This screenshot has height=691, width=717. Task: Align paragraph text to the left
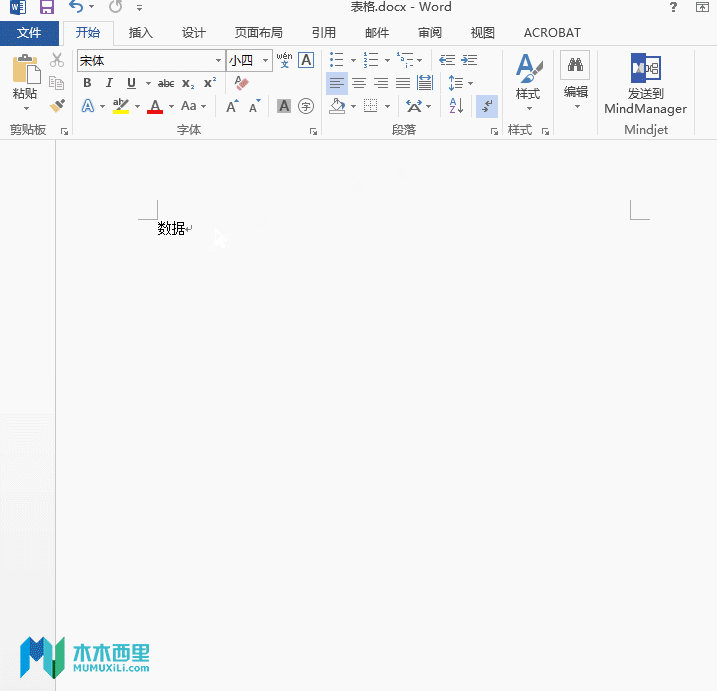click(337, 83)
